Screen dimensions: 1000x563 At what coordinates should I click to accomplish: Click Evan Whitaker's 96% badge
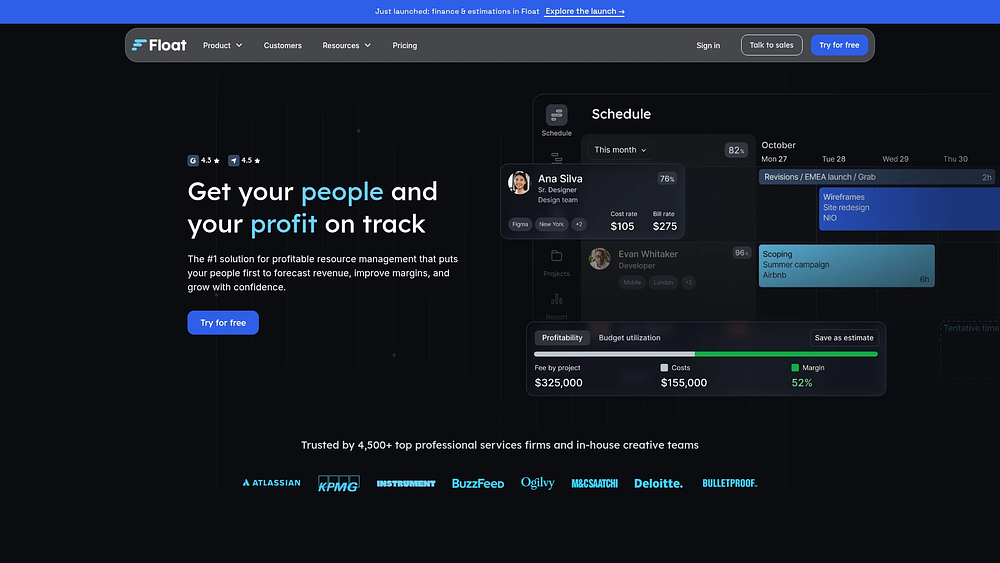(x=741, y=253)
